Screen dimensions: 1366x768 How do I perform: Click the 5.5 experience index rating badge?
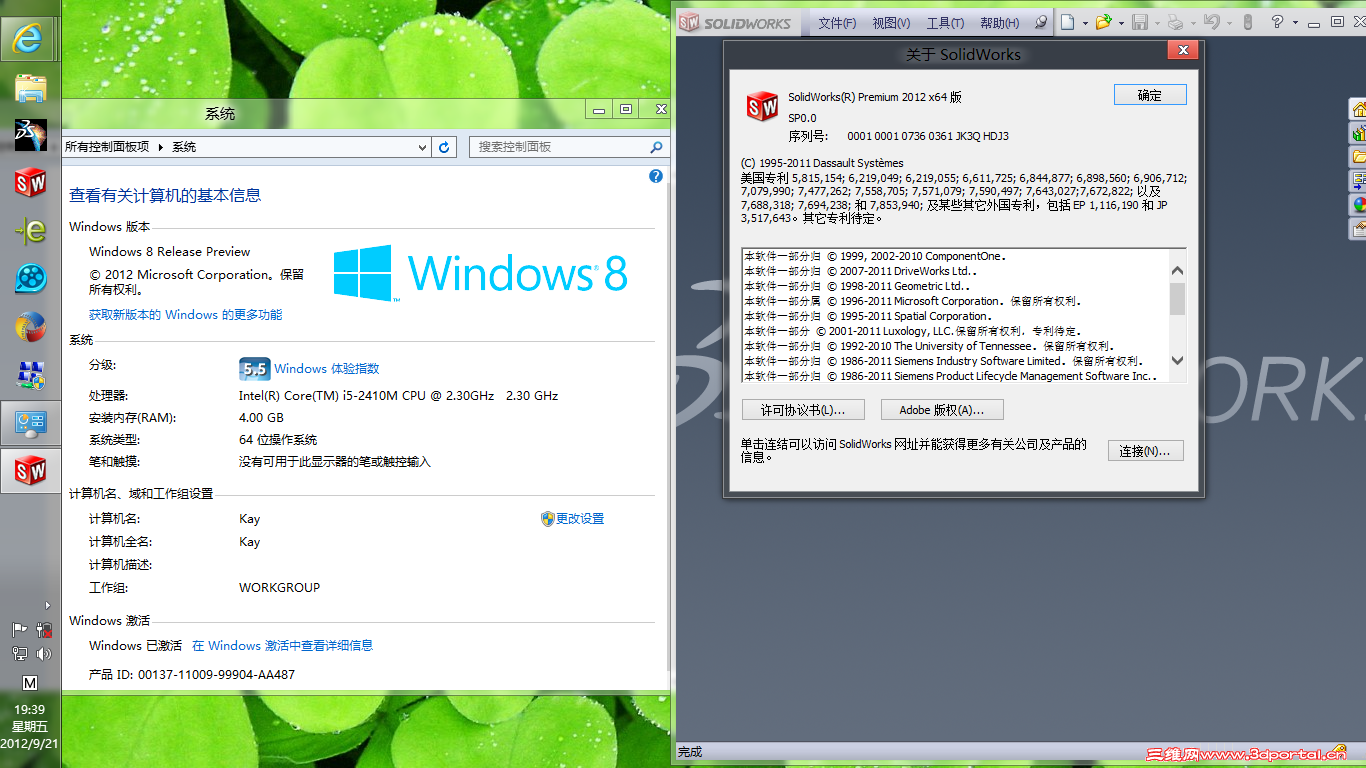(x=255, y=369)
